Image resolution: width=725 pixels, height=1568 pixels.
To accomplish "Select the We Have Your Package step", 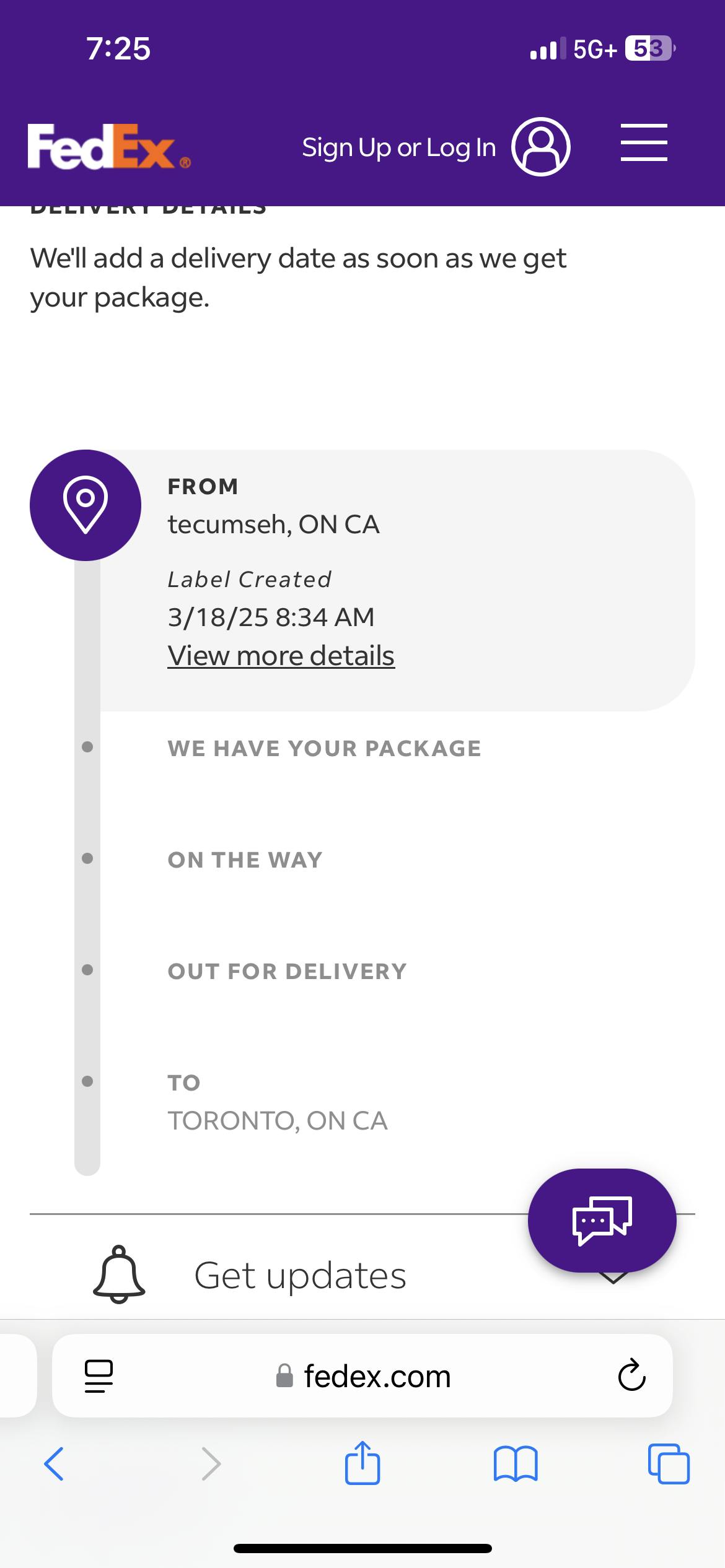I will pos(324,748).
